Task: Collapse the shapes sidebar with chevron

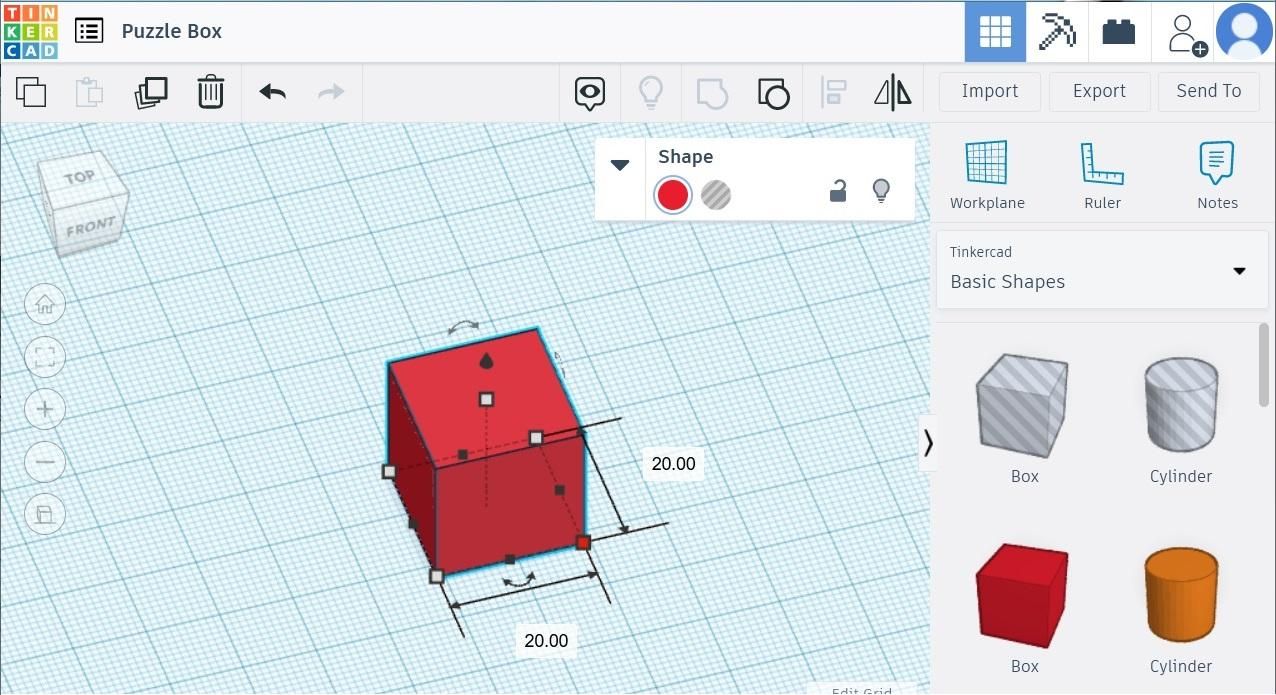Action: (x=928, y=443)
